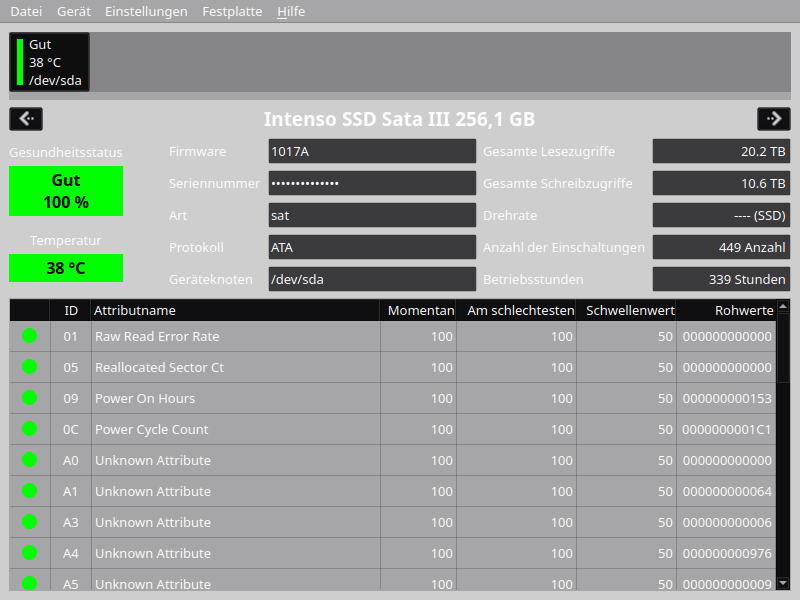
Task: Click raw value 000000000976
Action: click(727, 554)
